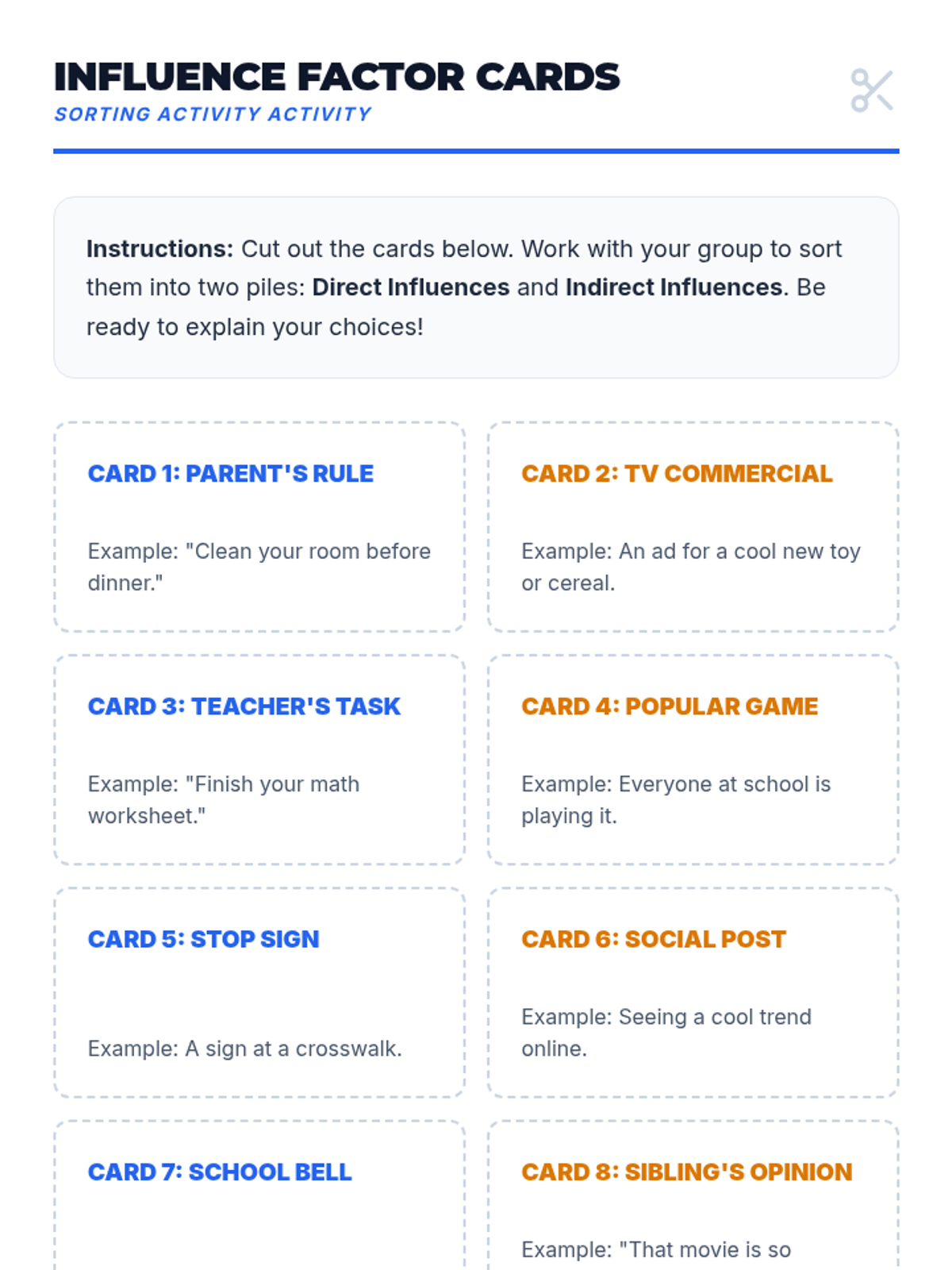Click the "That movie is so" example

point(655,1250)
